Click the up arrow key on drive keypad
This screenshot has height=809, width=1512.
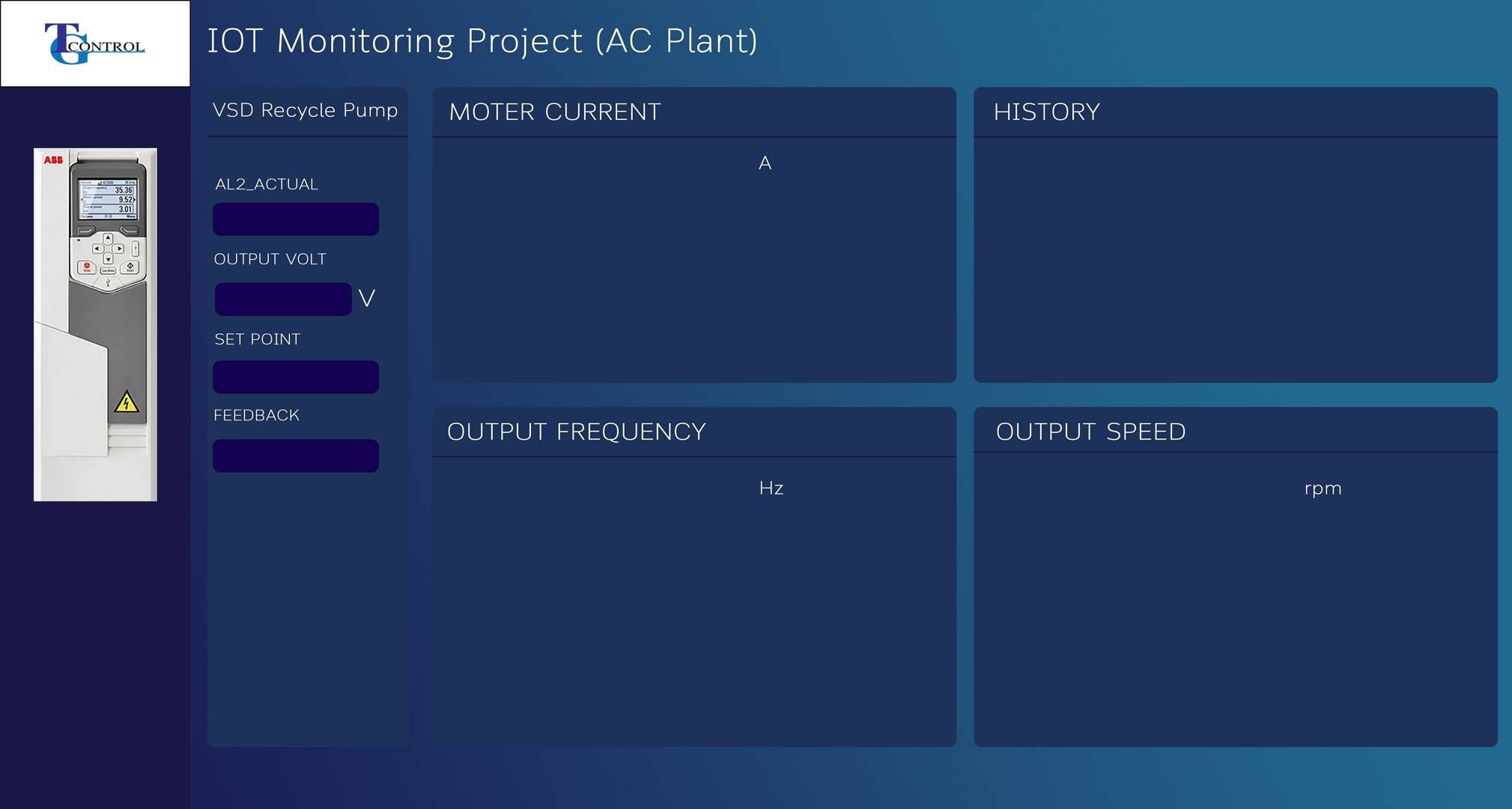point(108,238)
